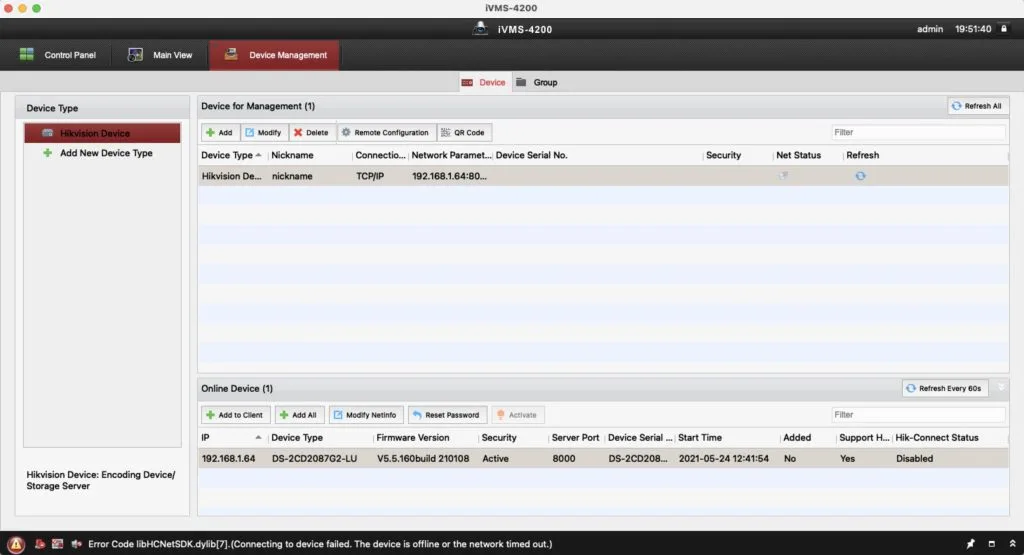Click the refresh icon in nickname device row
The height and width of the screenshot is (555, 1024).
pyautogui.click(x=860, y=176)
